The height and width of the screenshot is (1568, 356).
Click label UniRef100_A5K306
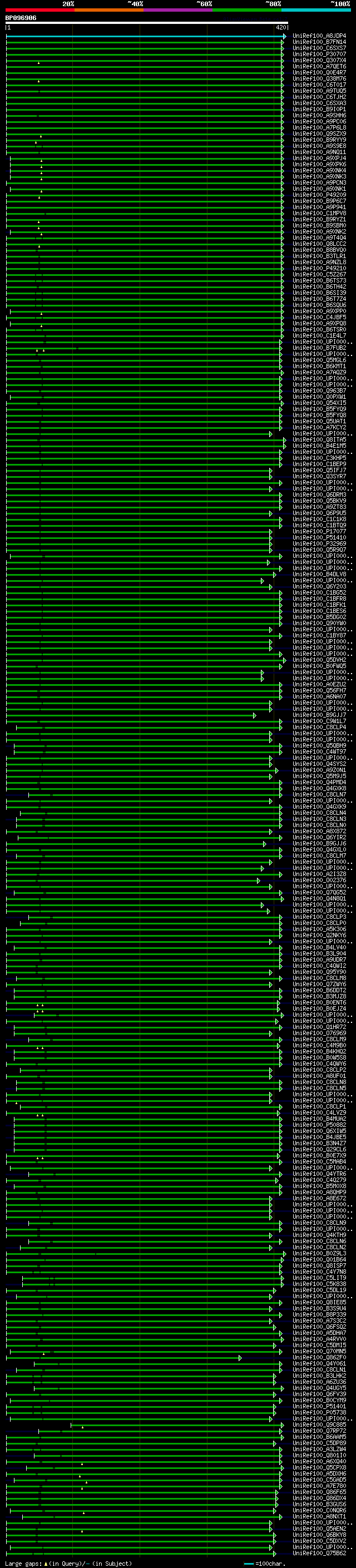click(319, 929)
